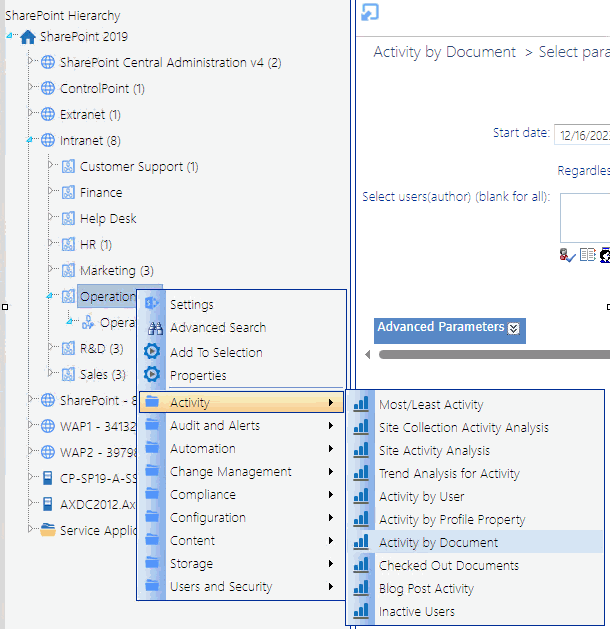Click the pop-out window icon at top

[369, 12]
